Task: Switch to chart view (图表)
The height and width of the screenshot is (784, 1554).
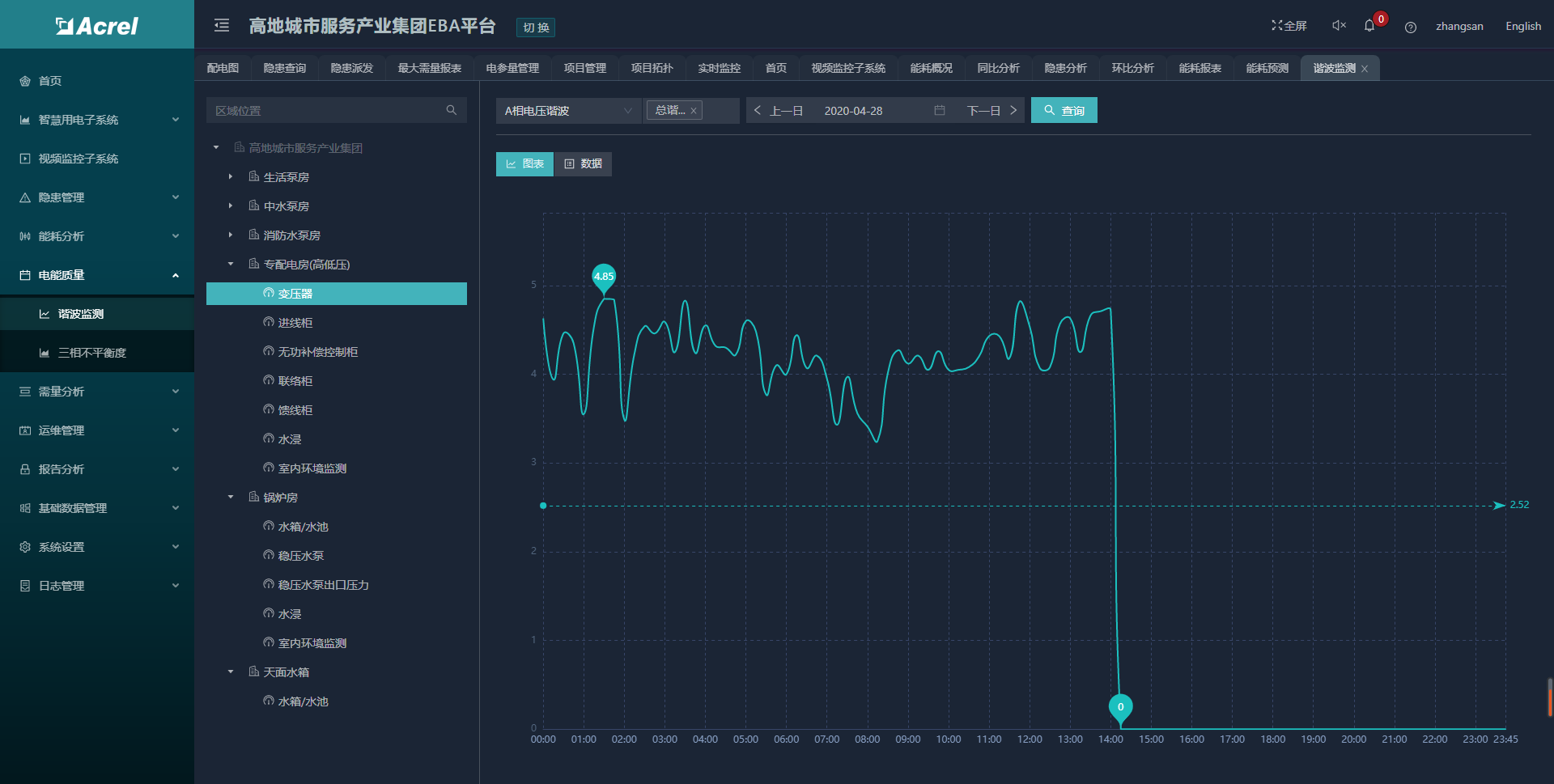Action: [x=524, y=164]
